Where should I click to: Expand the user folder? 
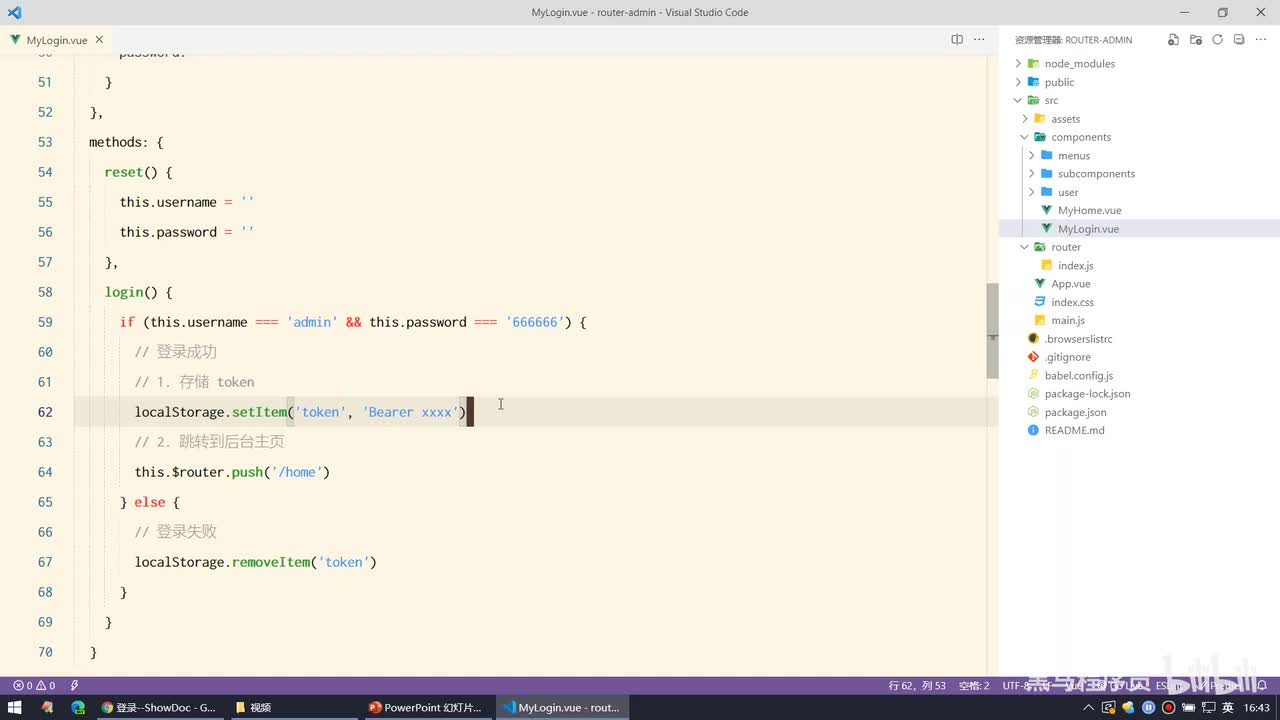(x=1032, y=192)
